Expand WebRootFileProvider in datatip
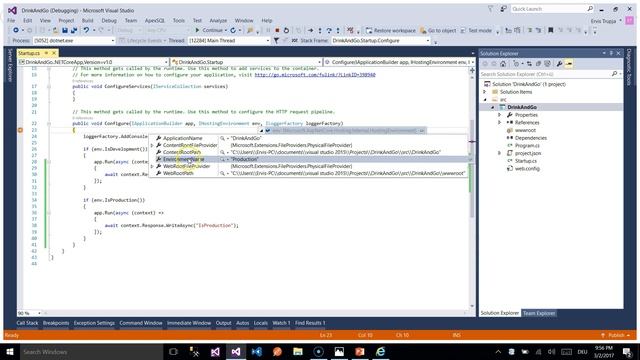 (152, 167)
